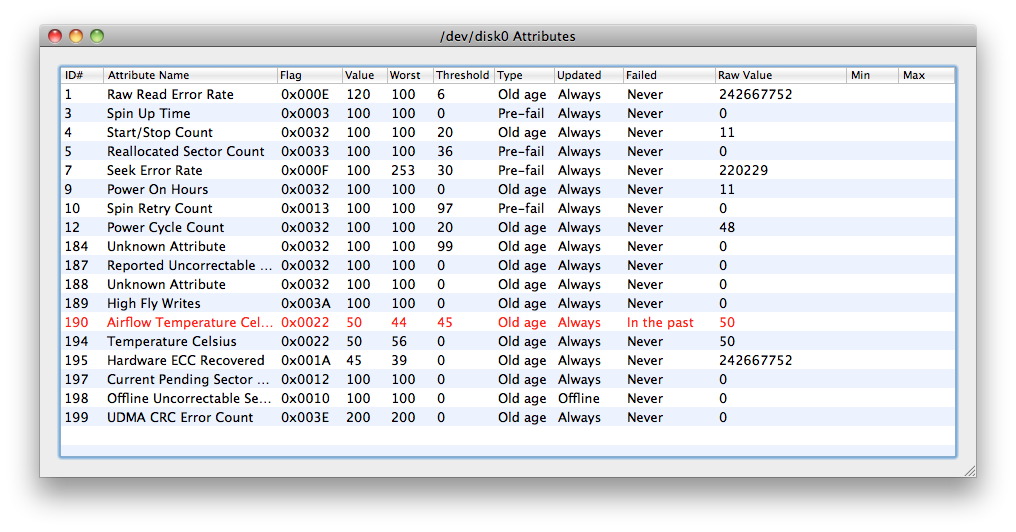
Task: Click raw value 48 in Power Cycle row
Action: coord(727,227)
